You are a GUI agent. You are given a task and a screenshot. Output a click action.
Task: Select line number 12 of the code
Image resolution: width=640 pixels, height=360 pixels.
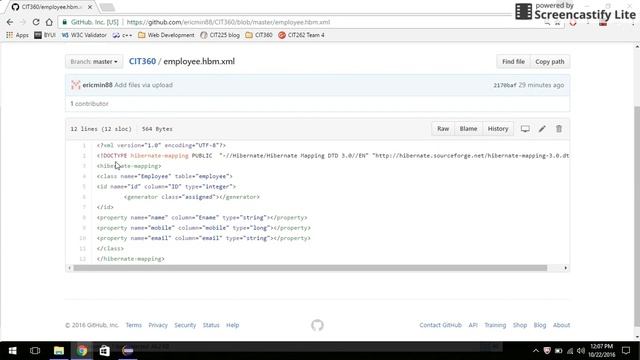tap(83, 259)
